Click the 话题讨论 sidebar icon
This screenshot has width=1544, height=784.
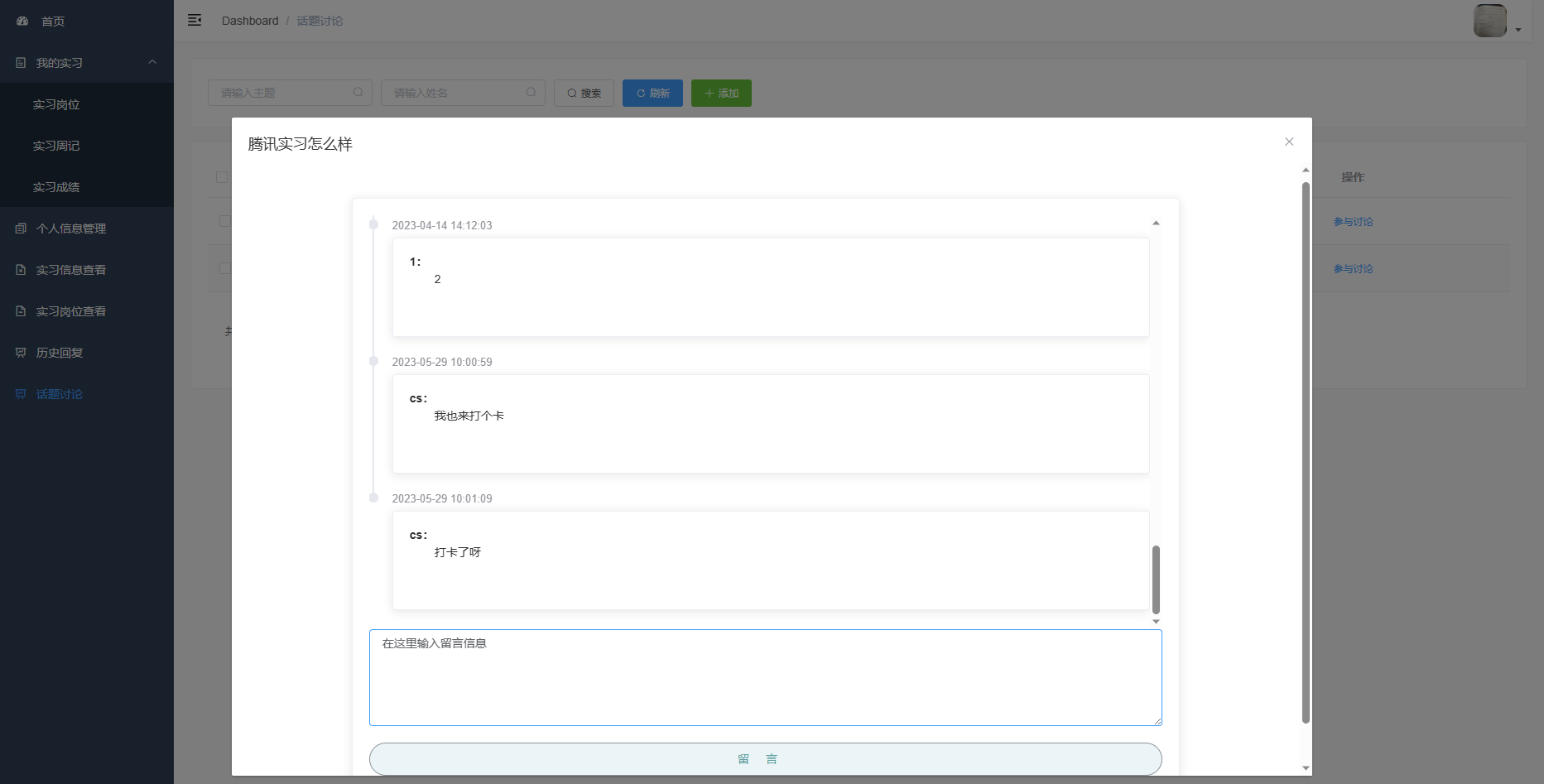click(21, 394)
